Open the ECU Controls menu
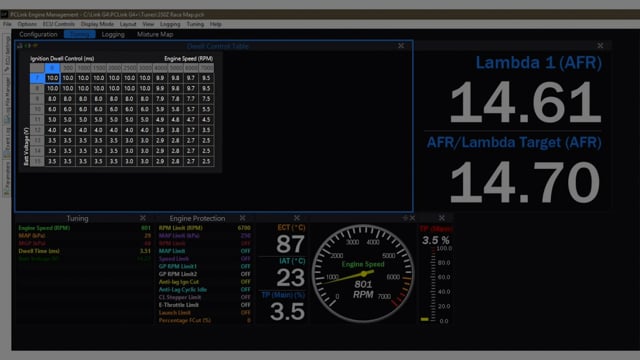 (x=59, y=24)
